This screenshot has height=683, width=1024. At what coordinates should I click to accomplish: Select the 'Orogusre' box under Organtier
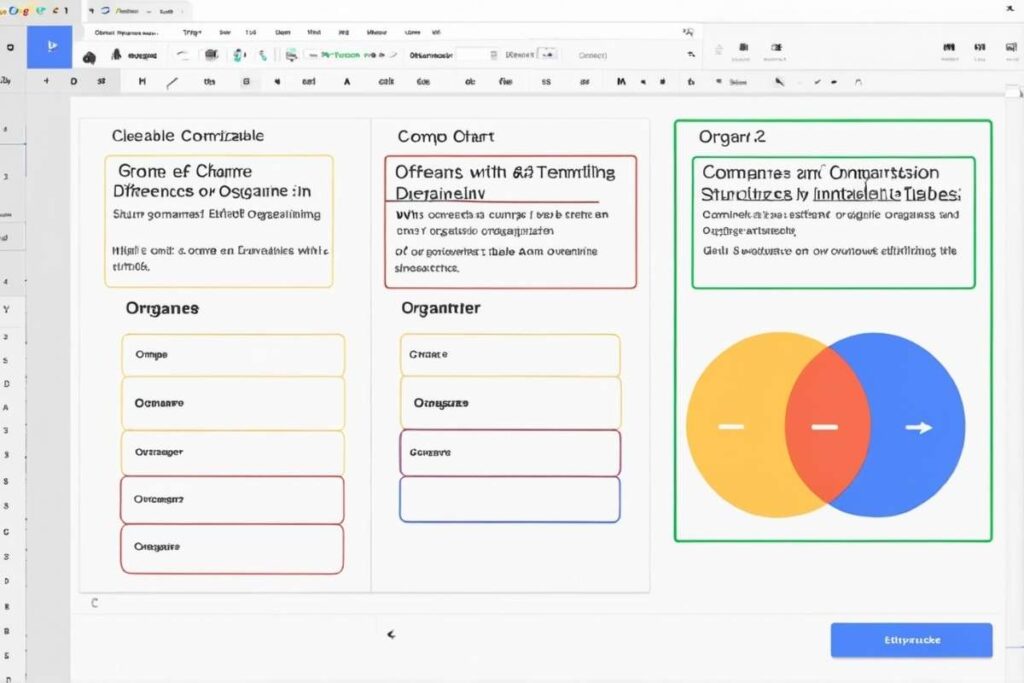point(511,403)
